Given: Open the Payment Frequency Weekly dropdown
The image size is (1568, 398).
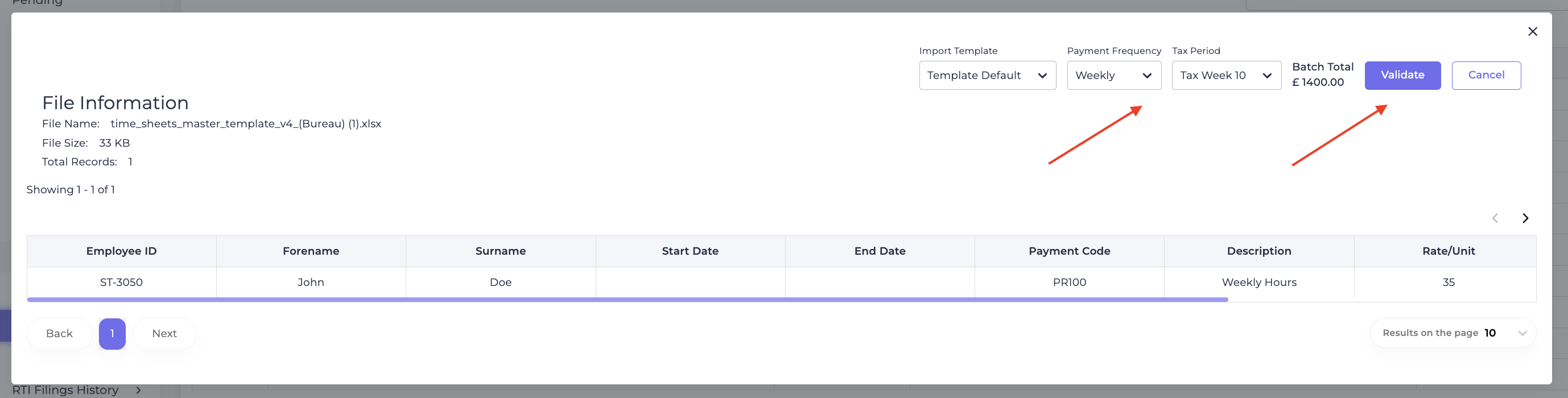Looking at the screenshot, I should [1113, 76].
